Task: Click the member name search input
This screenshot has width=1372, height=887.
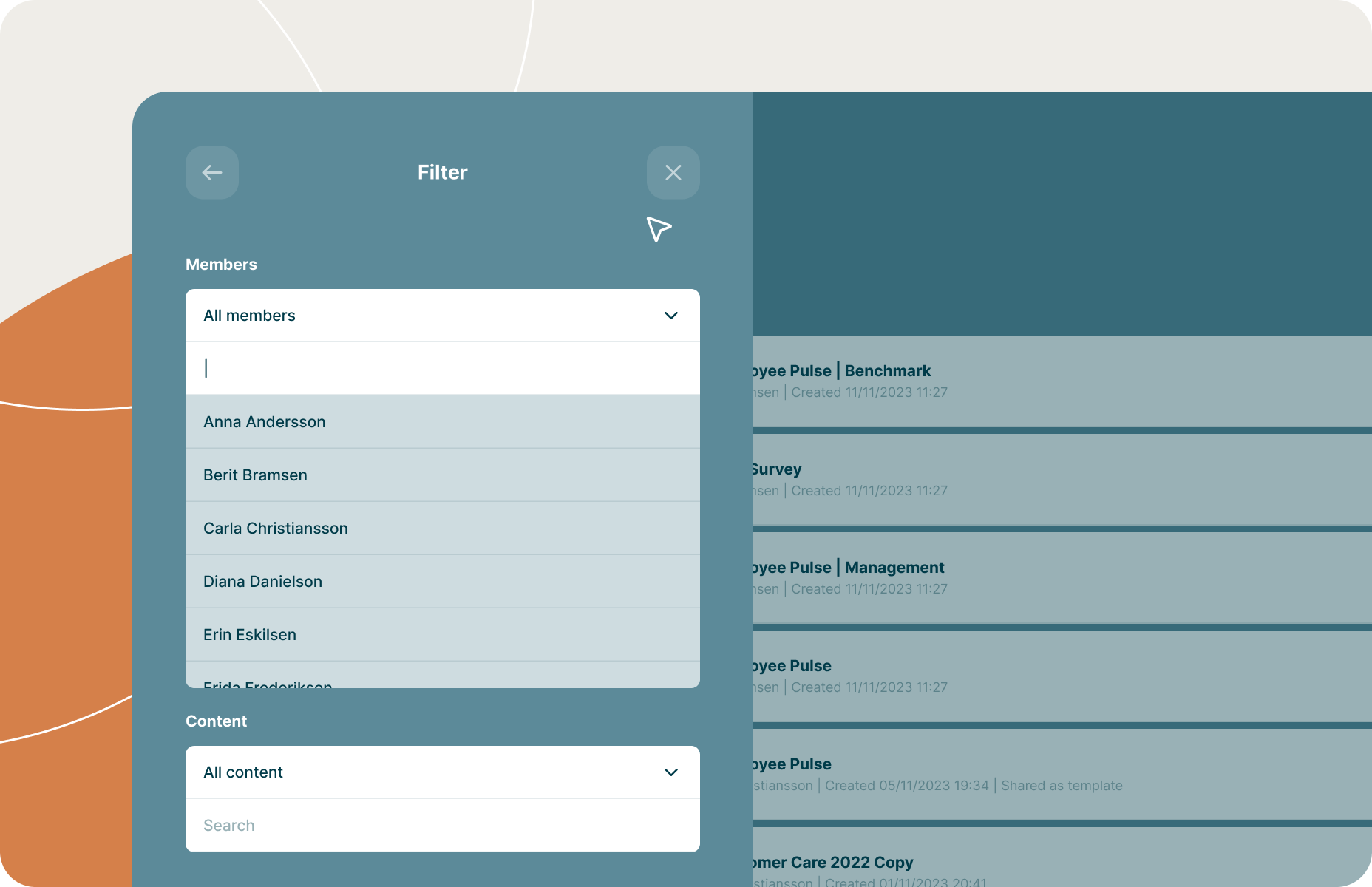Action: (x=442, y=367)
